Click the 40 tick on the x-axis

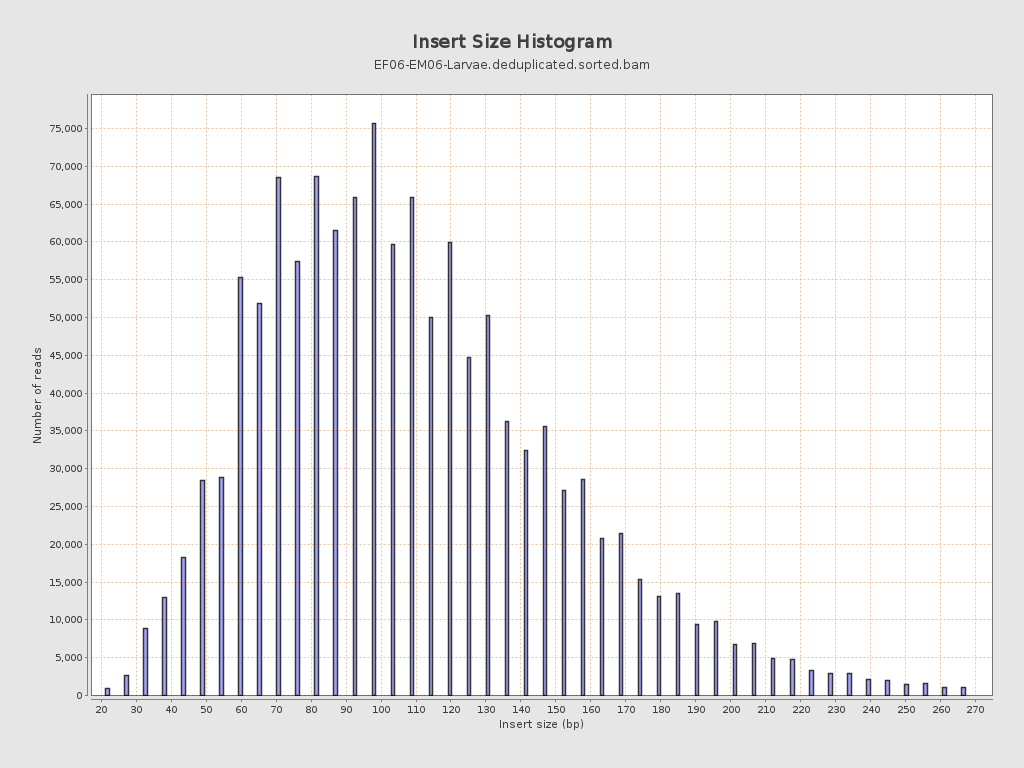click(x=171, y=710)
